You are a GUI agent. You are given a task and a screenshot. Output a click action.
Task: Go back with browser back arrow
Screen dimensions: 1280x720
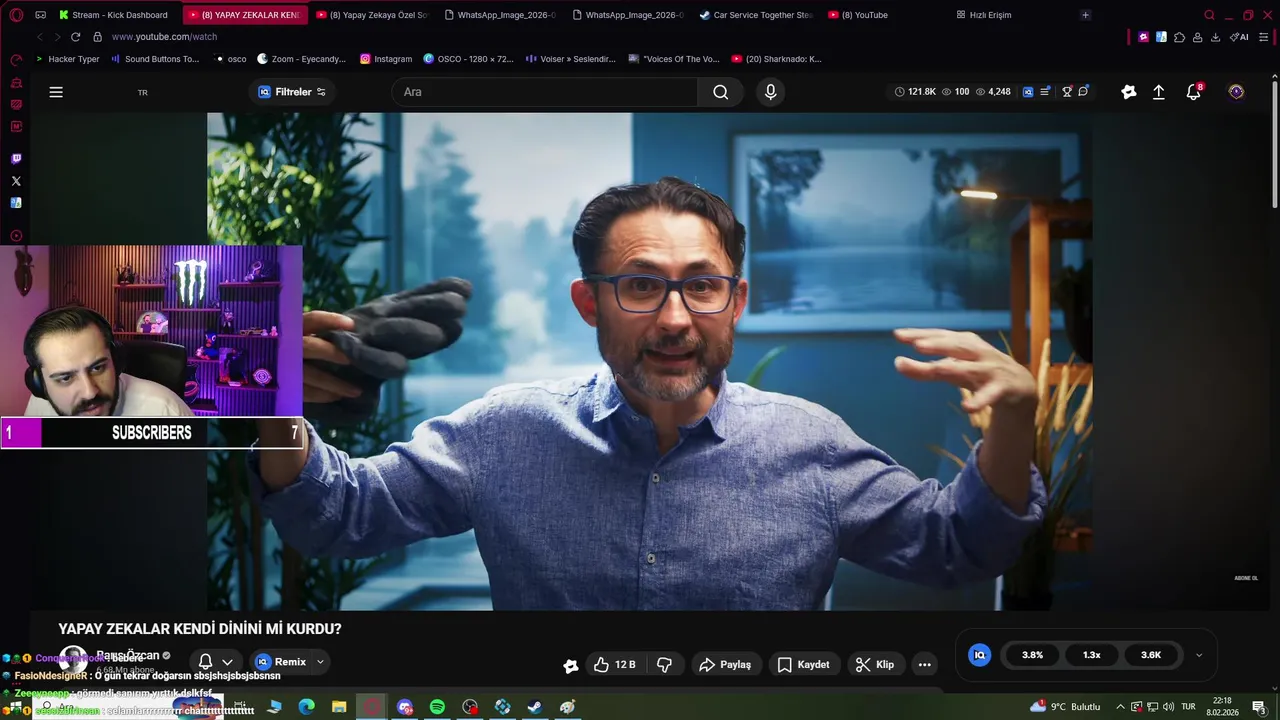pyautogui.click(x=40, y=37)
